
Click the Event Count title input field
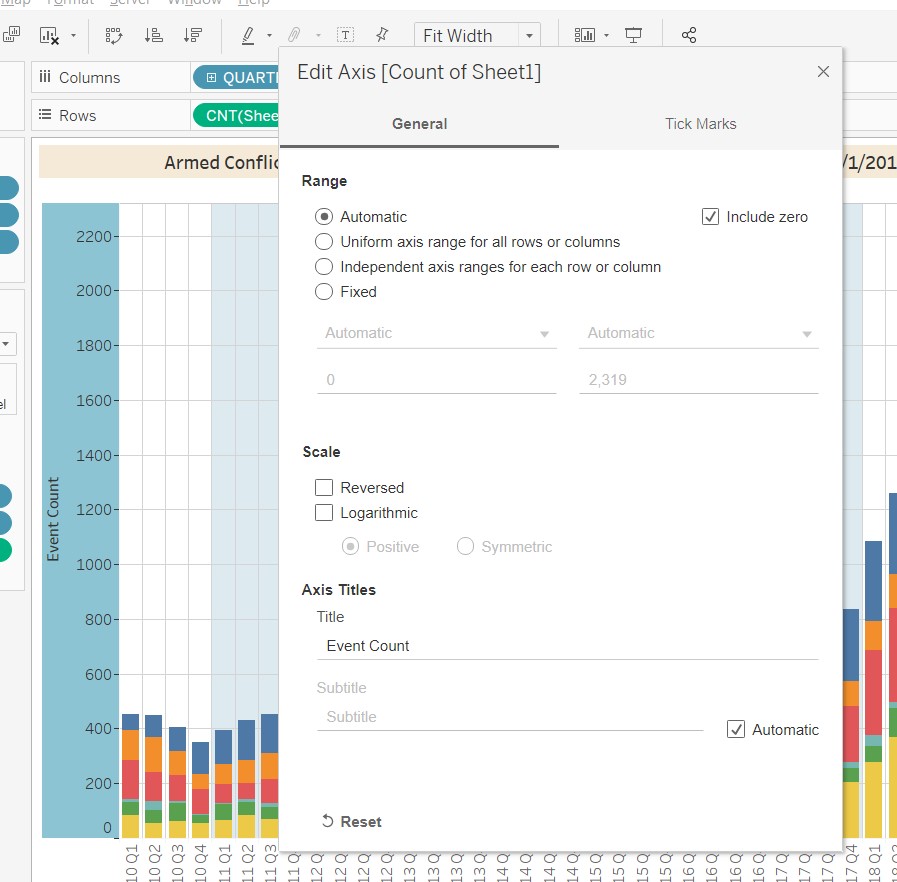point(567,646)
